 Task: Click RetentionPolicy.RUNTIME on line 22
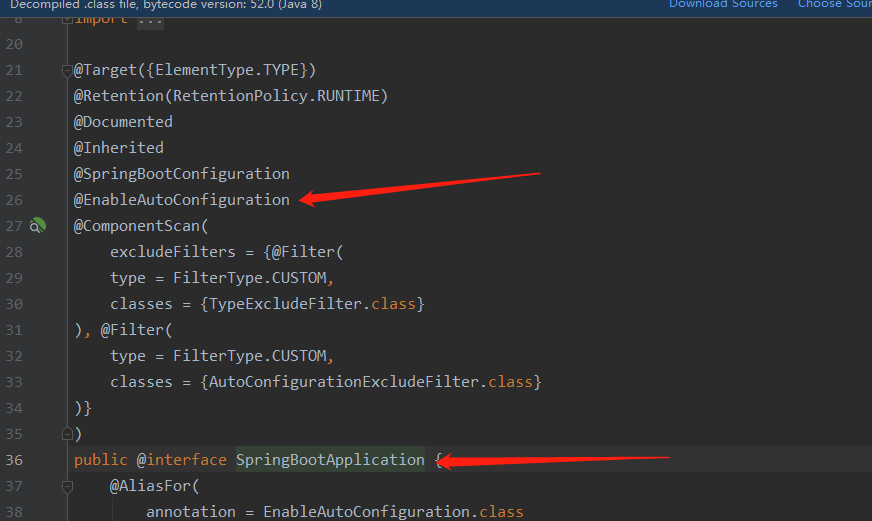(276, 96)
